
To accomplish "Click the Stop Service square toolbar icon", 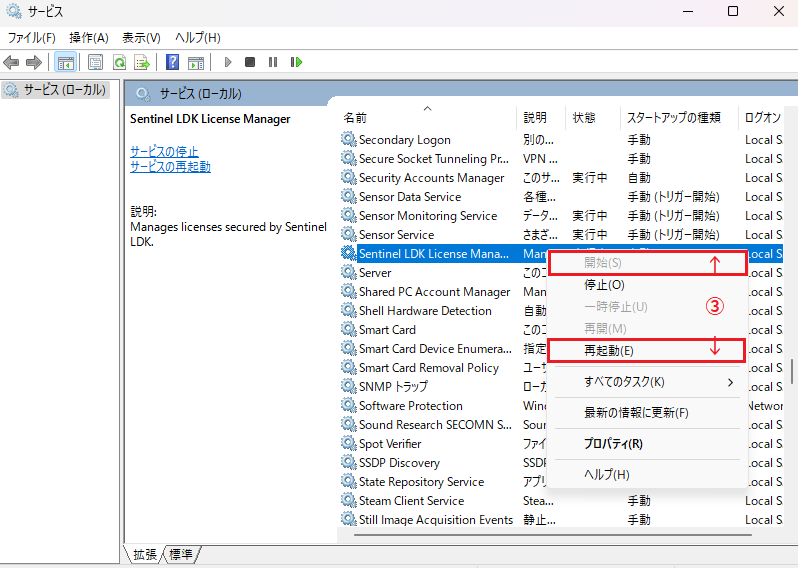I will click(250, 62).
